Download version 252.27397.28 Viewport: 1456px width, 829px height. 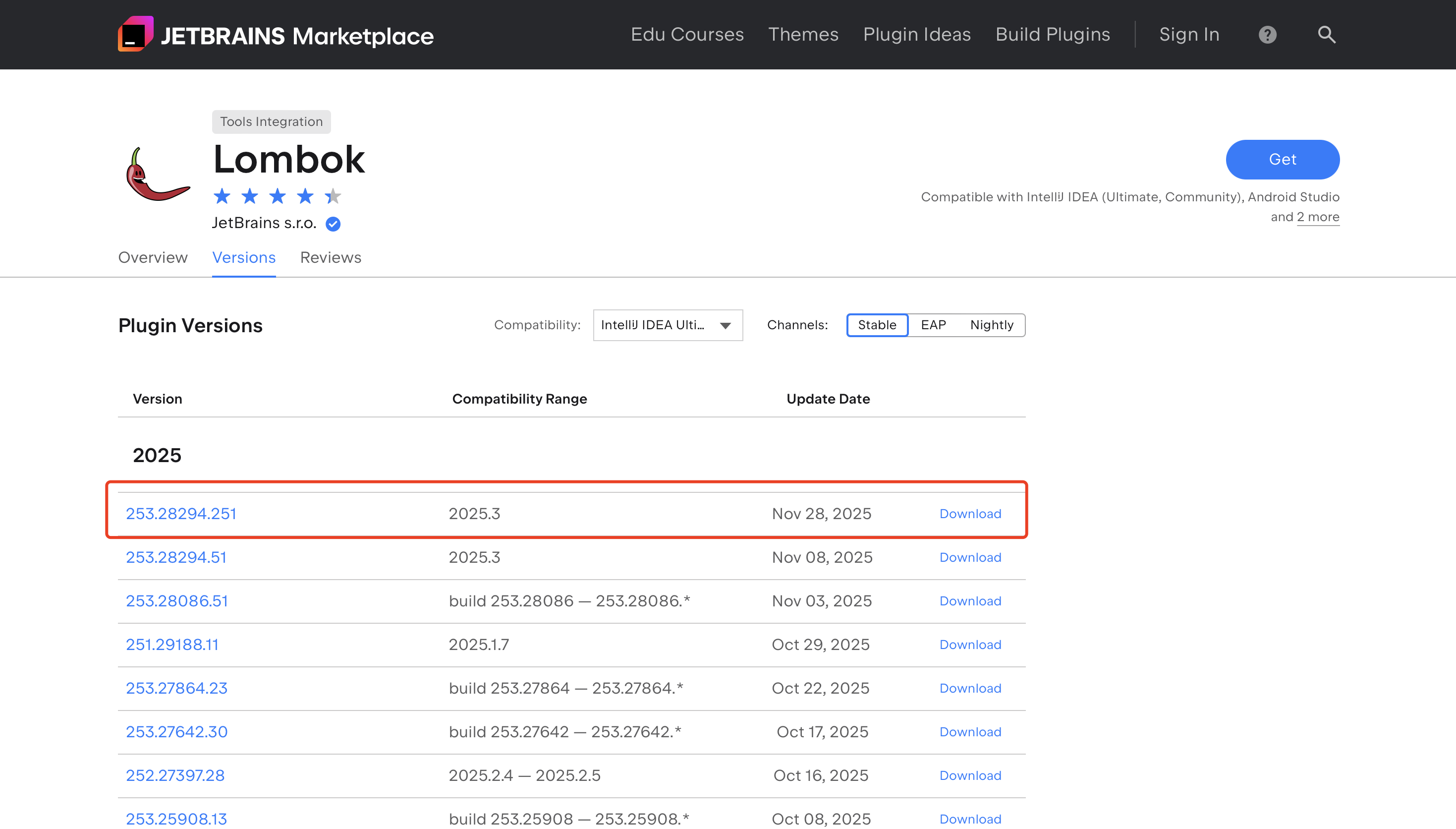(970, 775)
